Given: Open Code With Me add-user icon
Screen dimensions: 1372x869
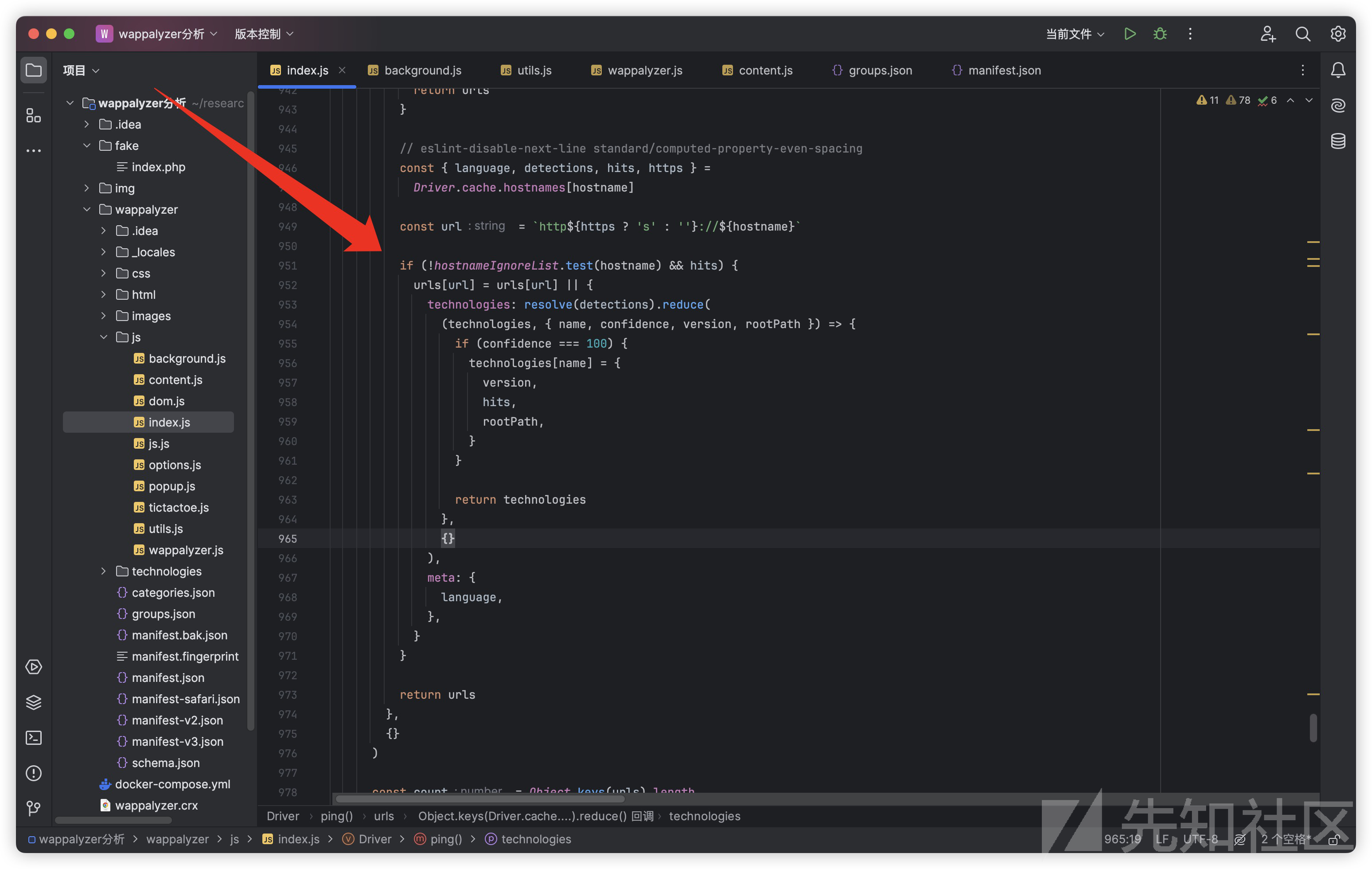Looking at the screenshot, I should click(1268, 34).
